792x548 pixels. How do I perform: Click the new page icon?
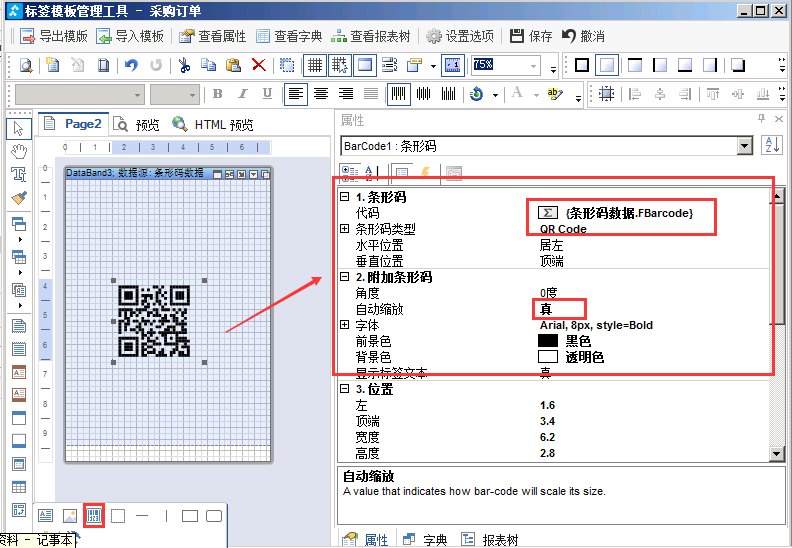tap(53, 65)
